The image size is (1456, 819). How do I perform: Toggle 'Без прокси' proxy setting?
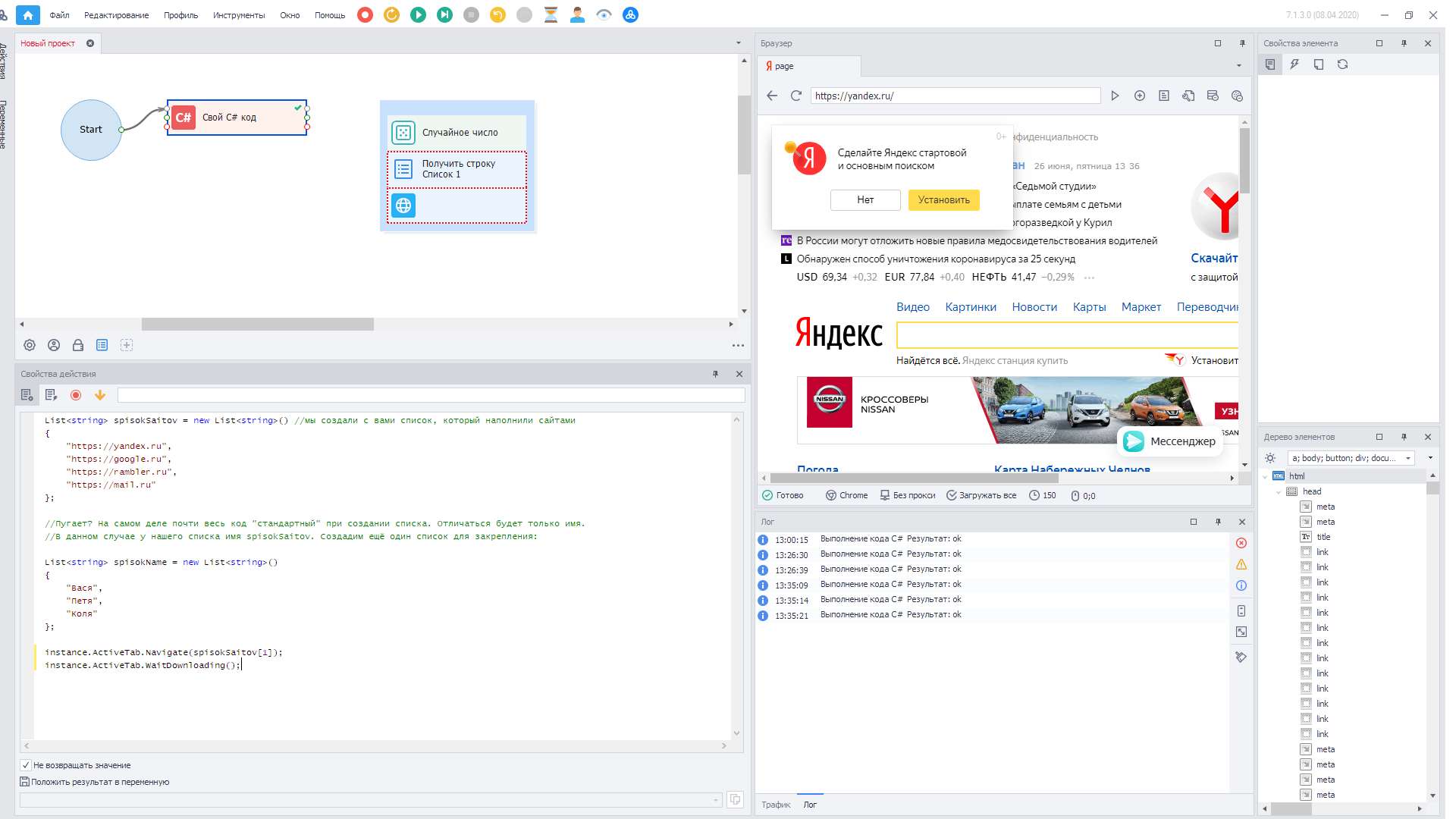(x=908, y=495)
